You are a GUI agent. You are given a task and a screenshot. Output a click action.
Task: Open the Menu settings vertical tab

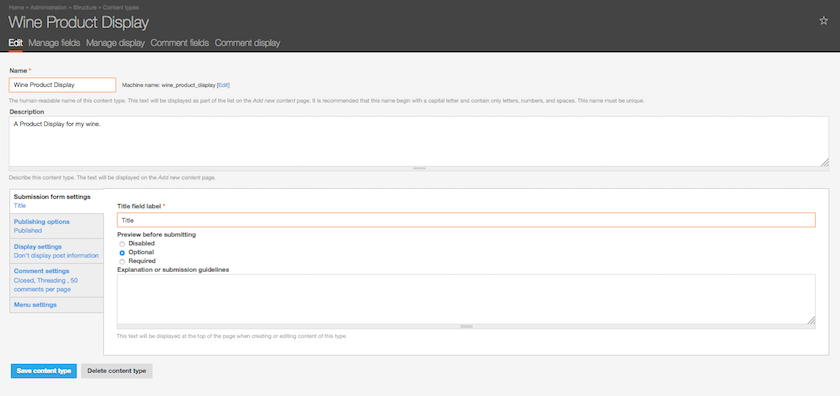(56, 305)
